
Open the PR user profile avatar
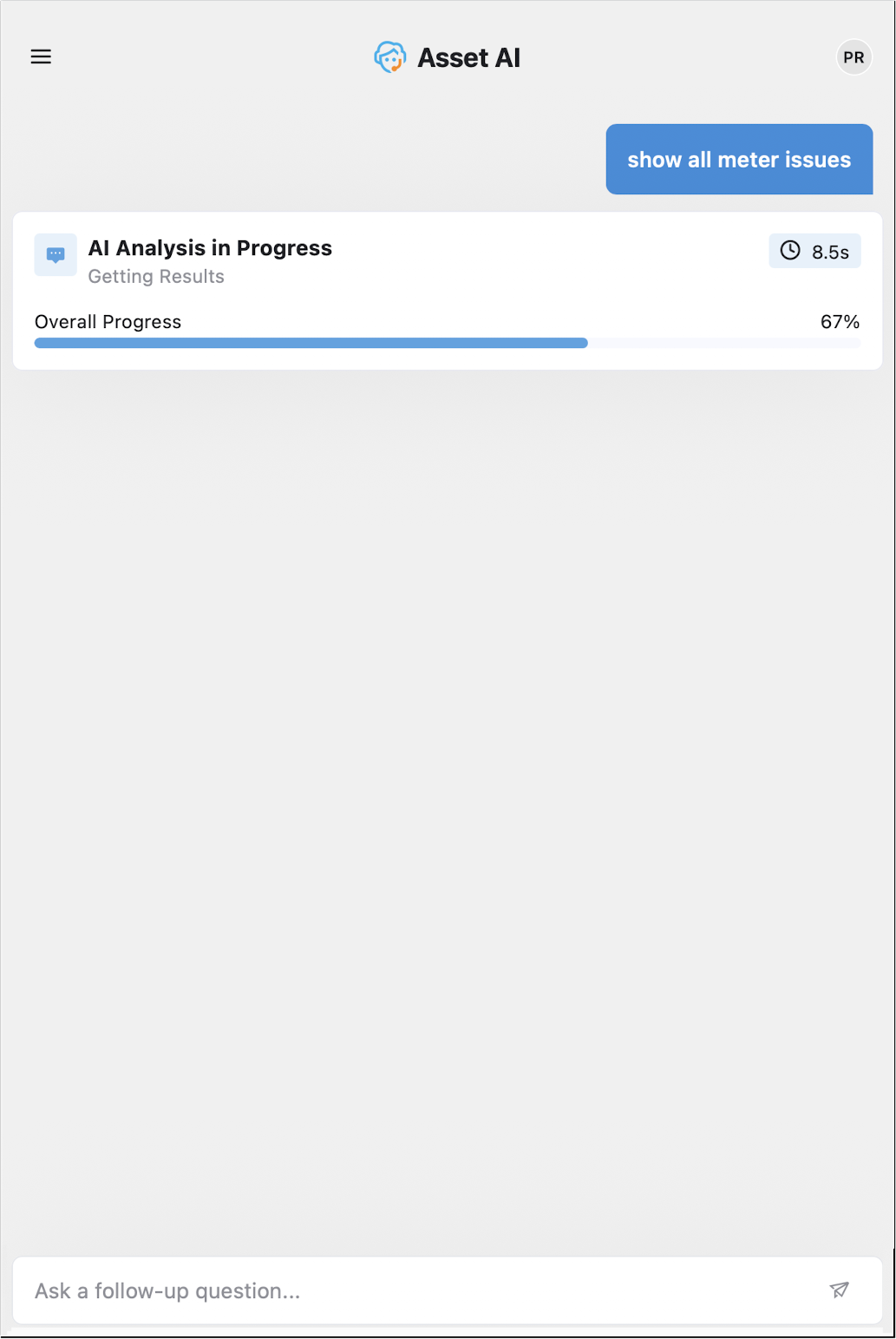coord(853,57)
